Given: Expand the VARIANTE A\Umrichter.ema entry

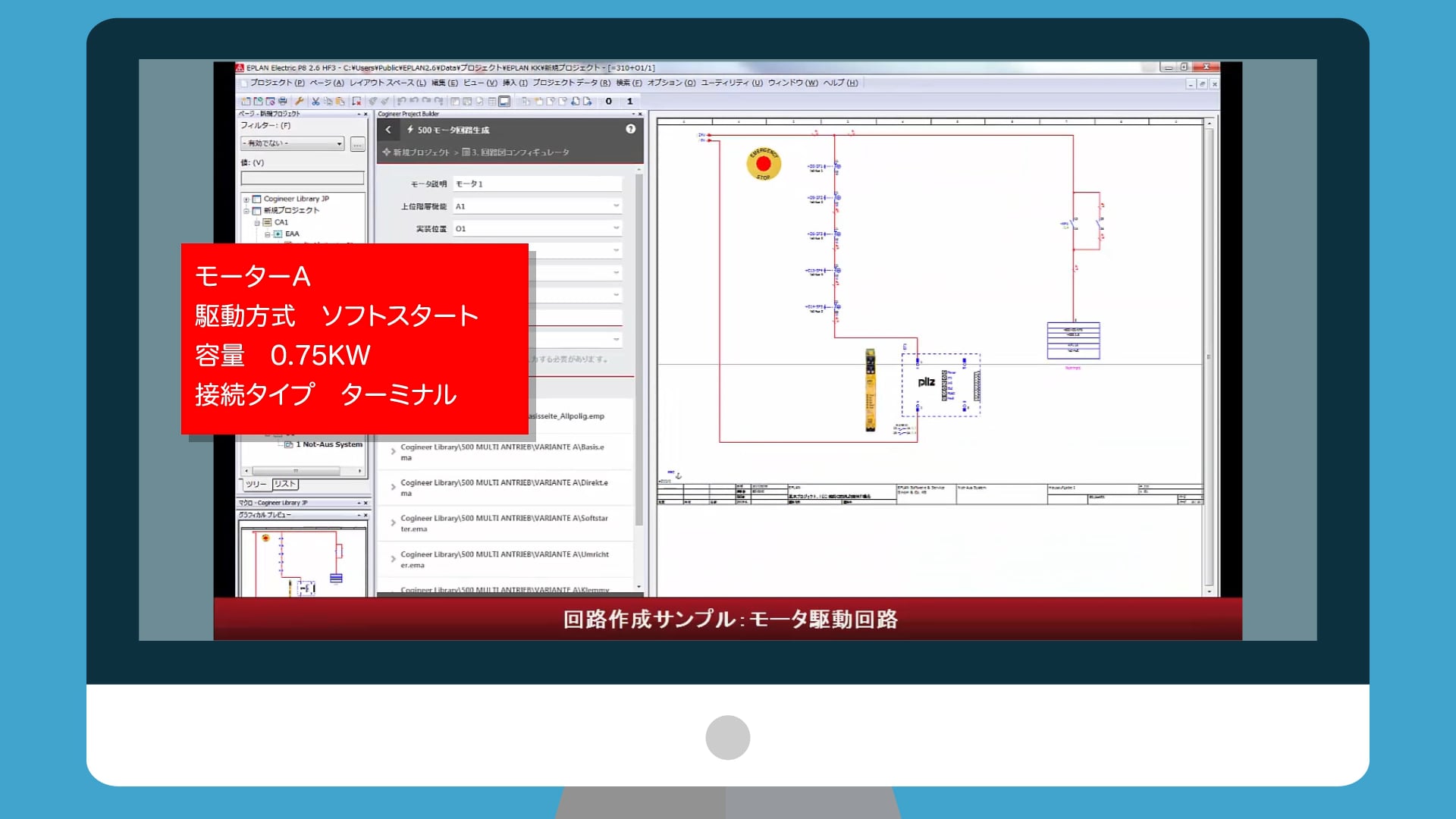Looking at the screenshot, I should pyautogui.click(x=393, y=560).
